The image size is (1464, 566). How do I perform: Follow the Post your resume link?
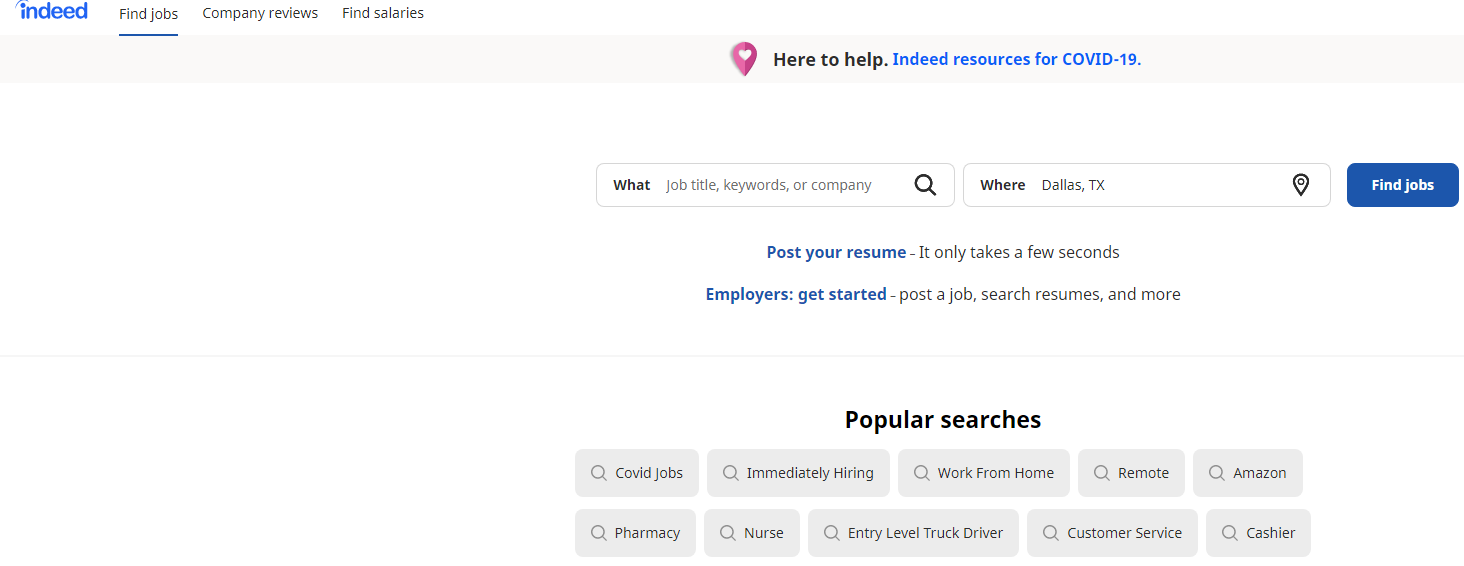click(x=836, y=252)
